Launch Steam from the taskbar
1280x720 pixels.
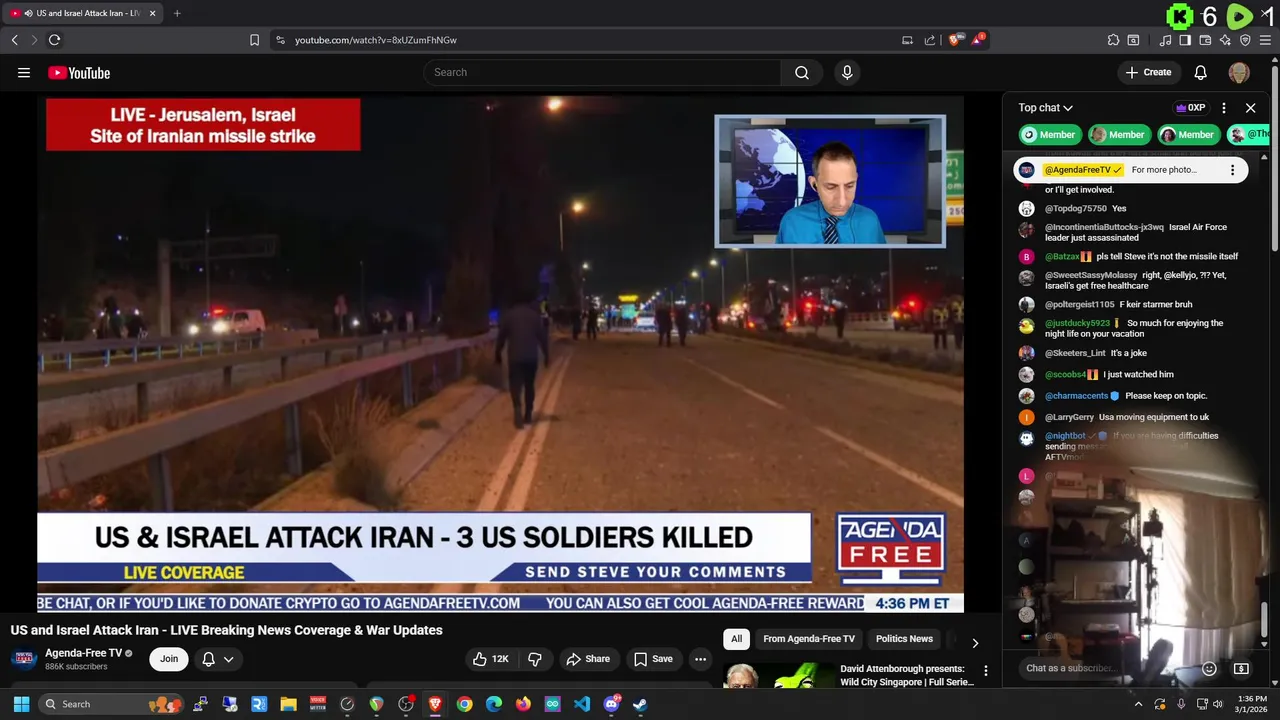pos(640,704)
